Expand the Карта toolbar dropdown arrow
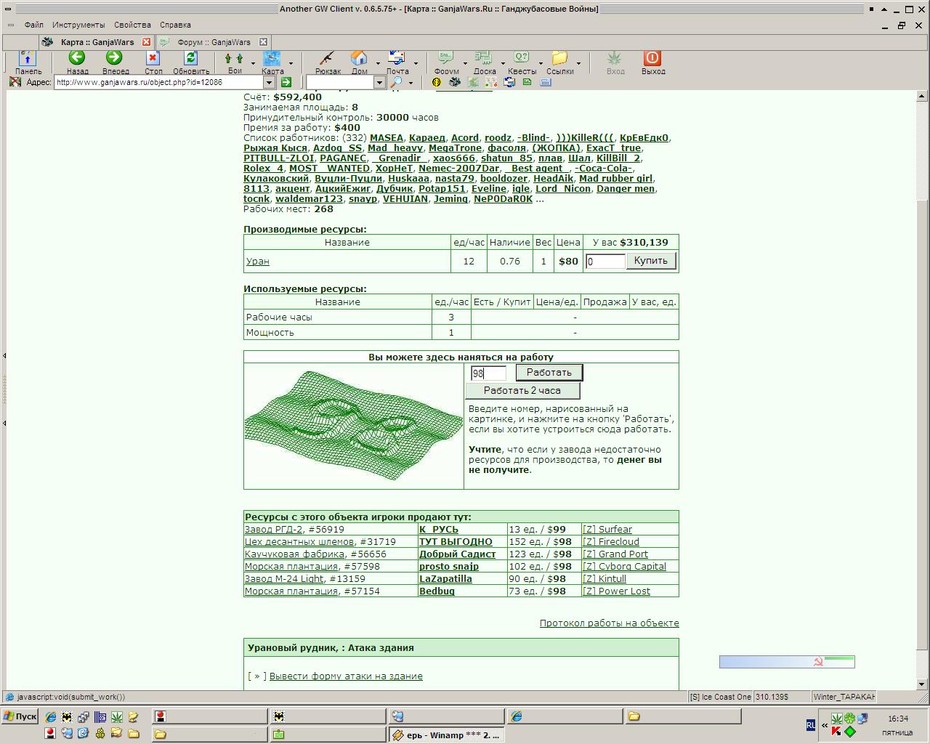This screenshot has height=744, width=930. pyautogui.click(x=291, y=62)
